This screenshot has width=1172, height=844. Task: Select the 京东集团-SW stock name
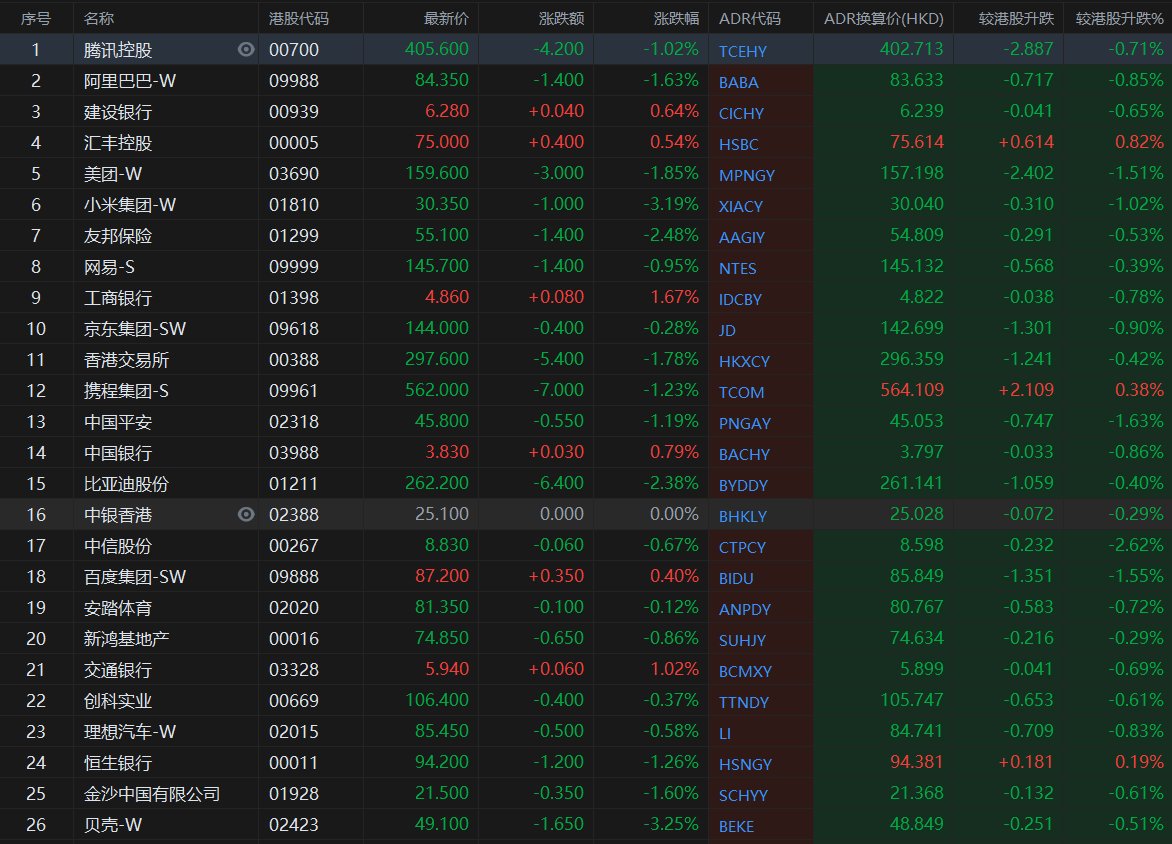[135, 329]
